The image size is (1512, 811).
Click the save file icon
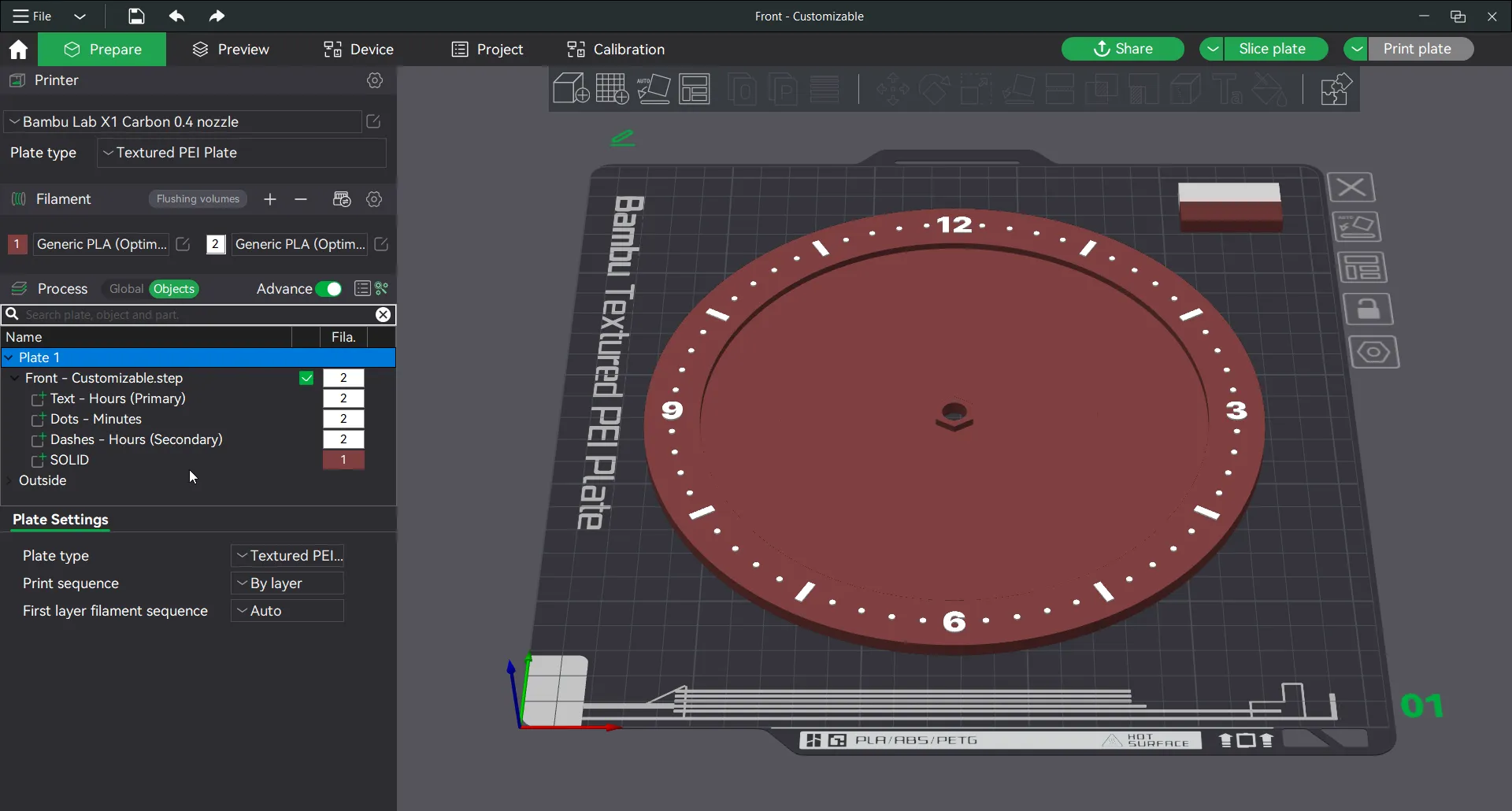tap(136, 16)
